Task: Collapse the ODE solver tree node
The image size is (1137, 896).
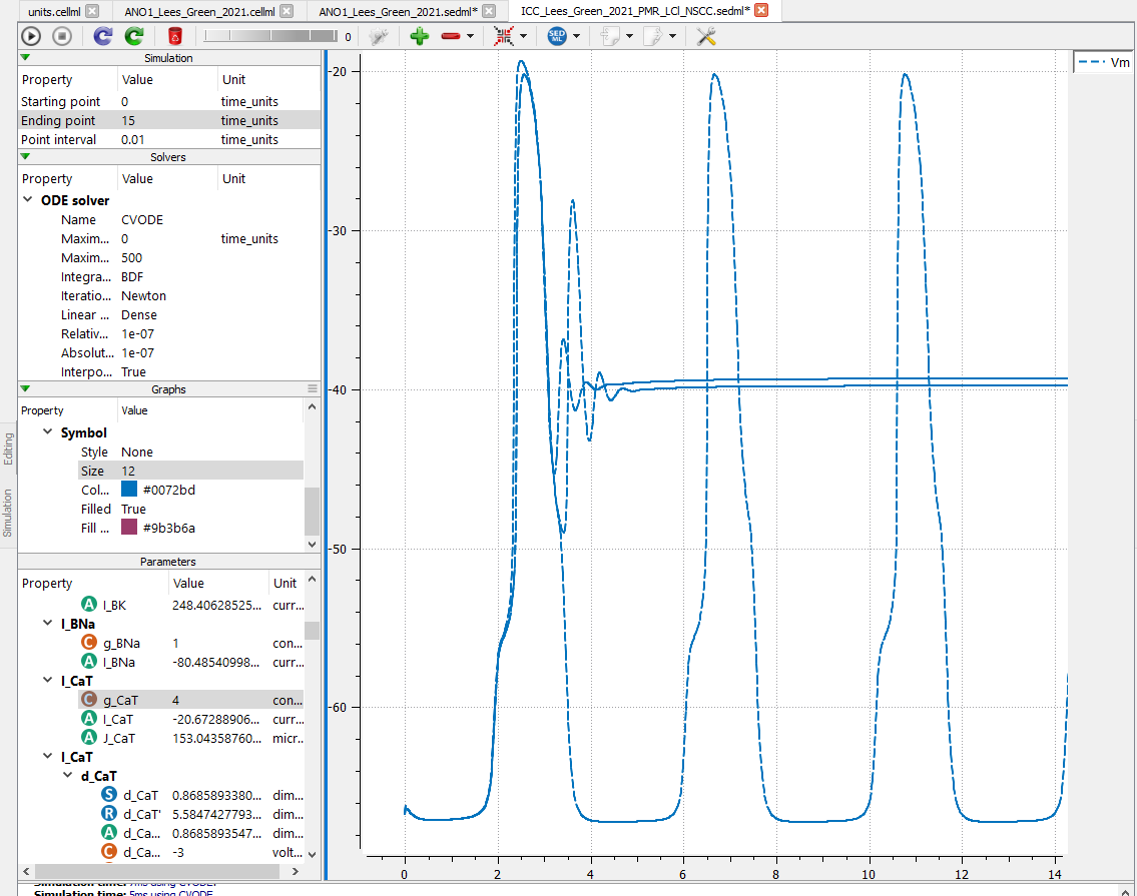Action: tap(29, 200)
